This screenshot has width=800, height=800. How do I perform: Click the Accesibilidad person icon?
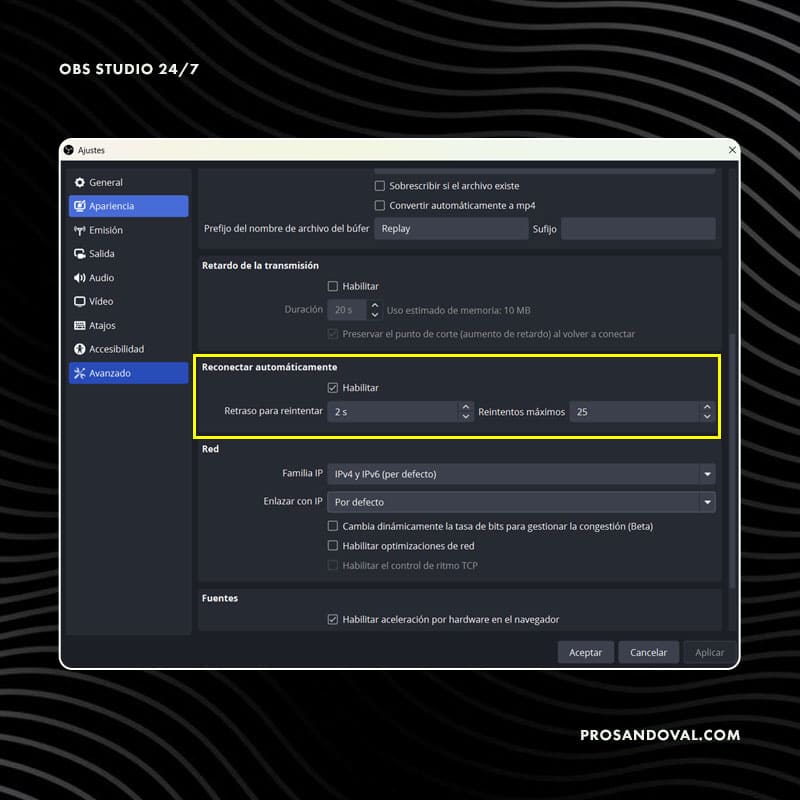pos(80,349)
